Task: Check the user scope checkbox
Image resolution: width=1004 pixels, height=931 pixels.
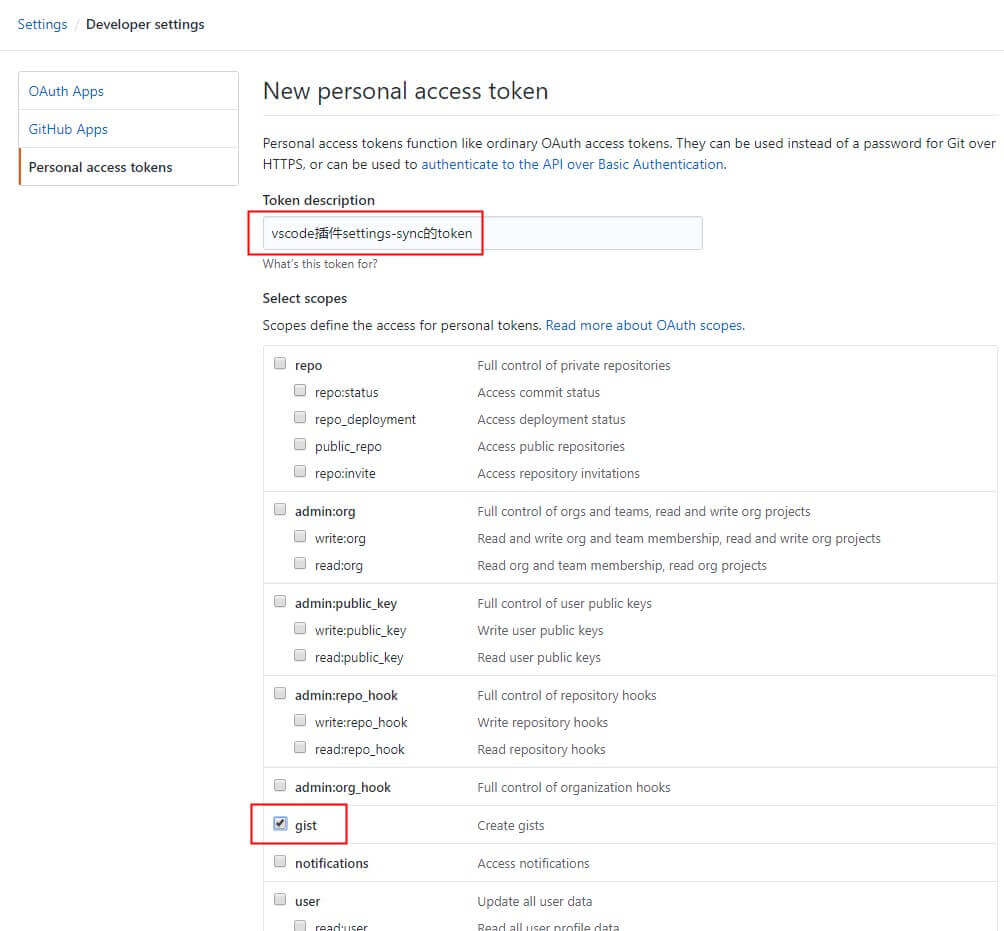Action: tap(280, 900)
